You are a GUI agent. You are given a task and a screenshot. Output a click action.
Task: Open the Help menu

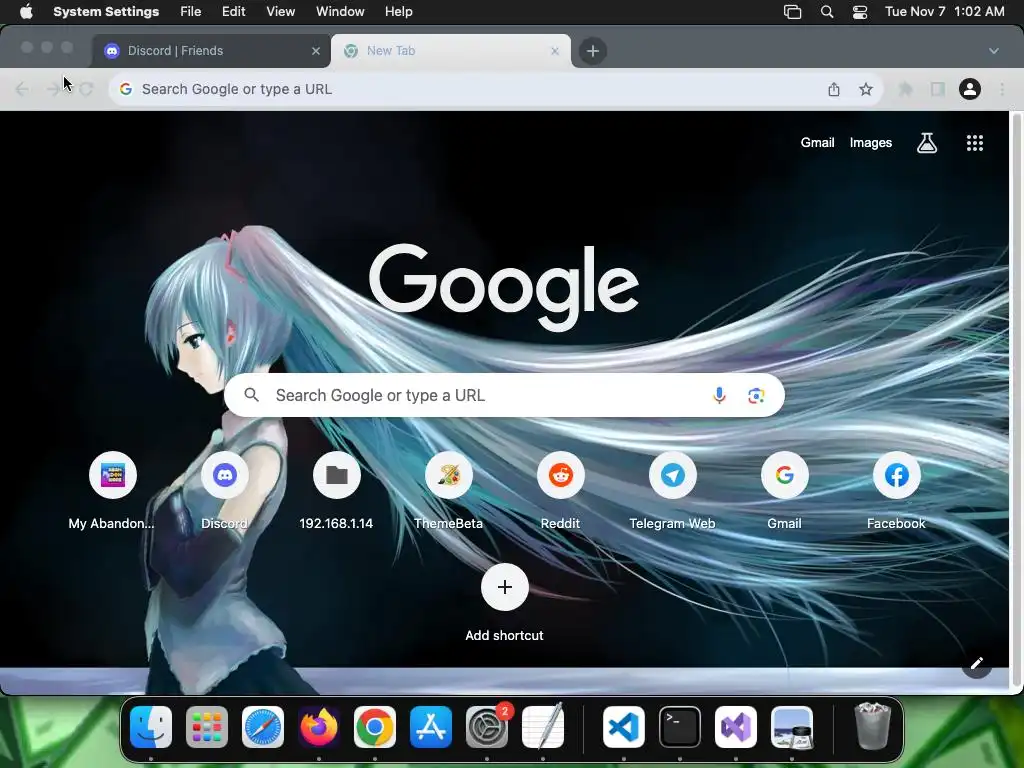tap(398, 12)
